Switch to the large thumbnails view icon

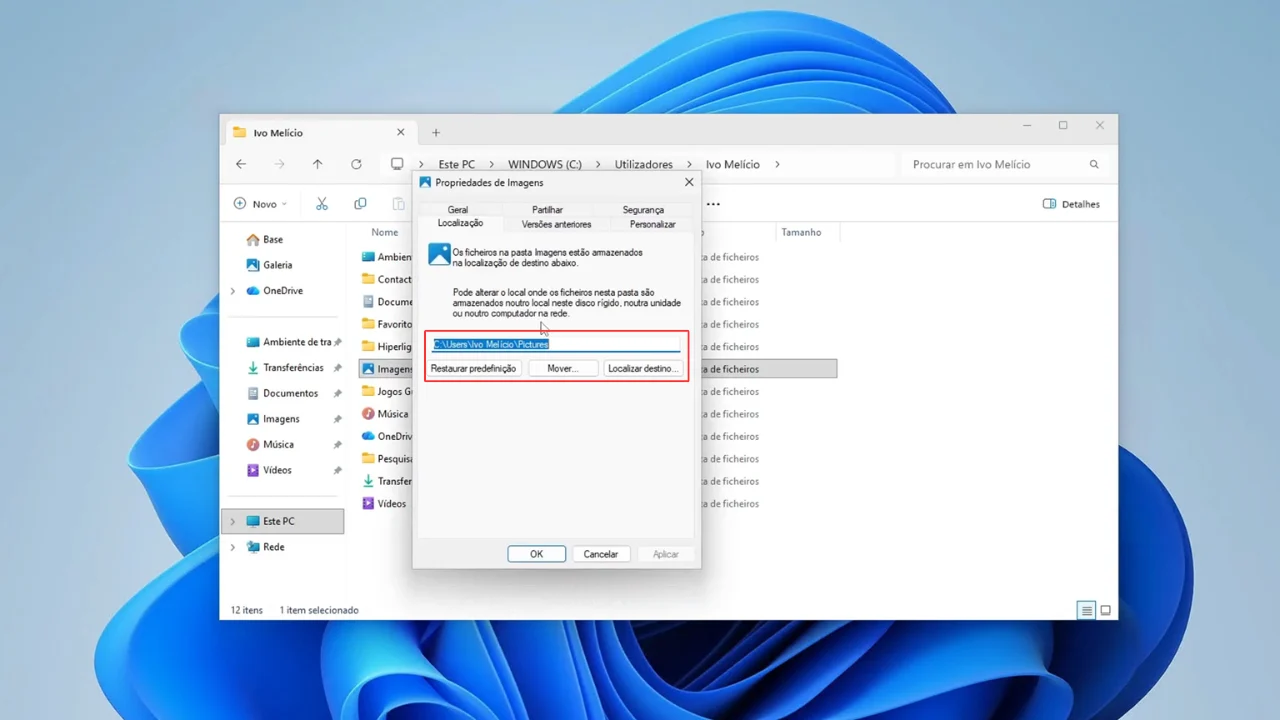[x=1106, y=610]
